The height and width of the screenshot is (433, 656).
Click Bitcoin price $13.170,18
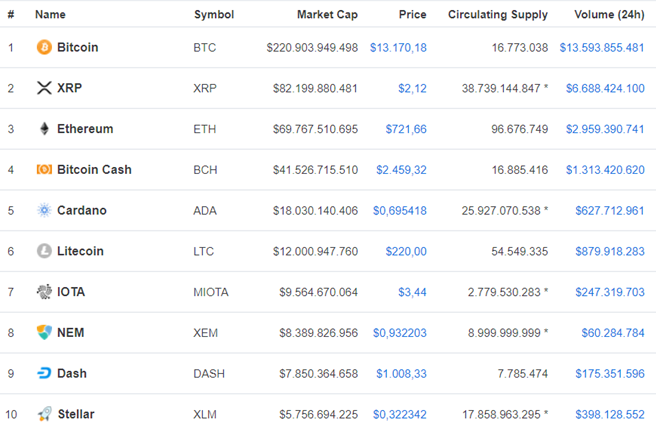coord(398,48)
